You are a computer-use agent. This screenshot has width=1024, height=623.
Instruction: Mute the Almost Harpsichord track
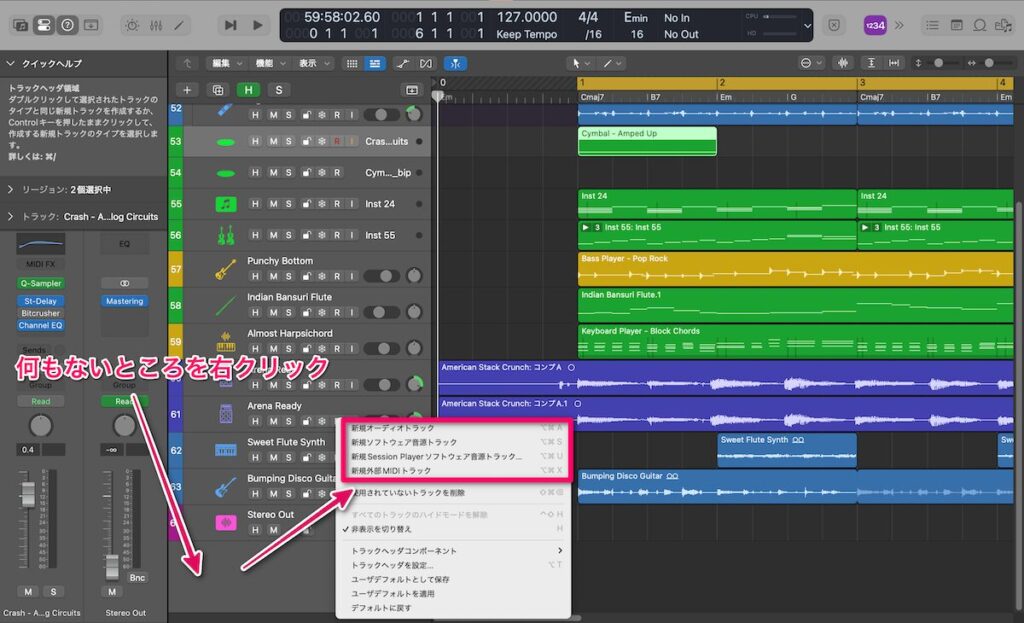pyautogui.click(x=273, y=349)
